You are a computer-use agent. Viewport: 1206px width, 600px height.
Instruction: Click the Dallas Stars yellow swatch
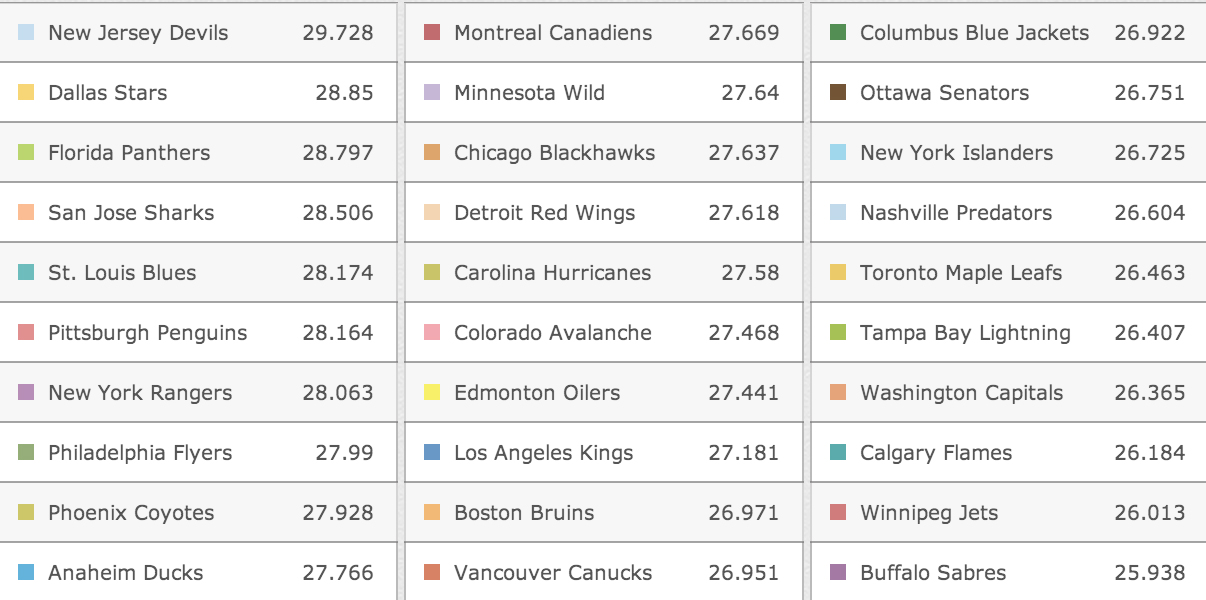[x=27, y=93]
